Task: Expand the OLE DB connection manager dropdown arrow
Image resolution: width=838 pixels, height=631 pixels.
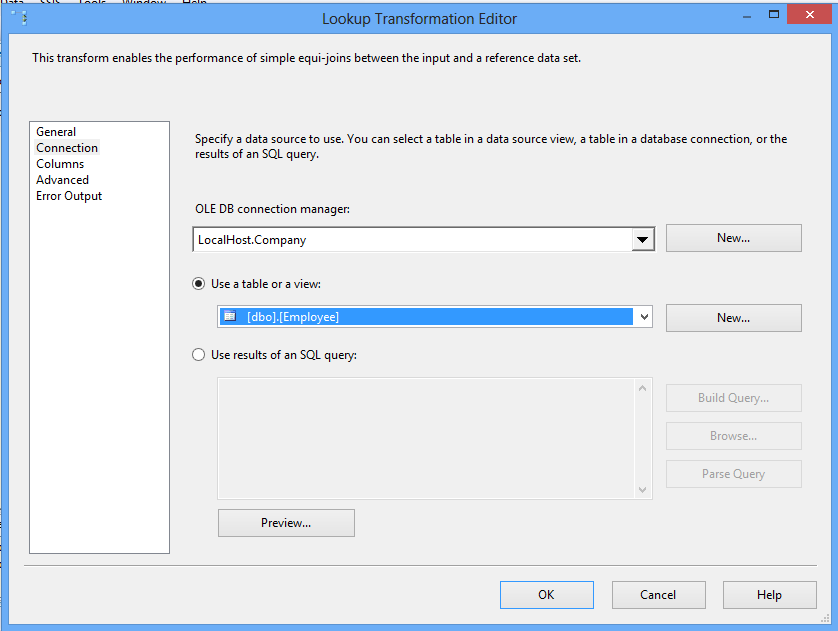Action: pos(642,239)
